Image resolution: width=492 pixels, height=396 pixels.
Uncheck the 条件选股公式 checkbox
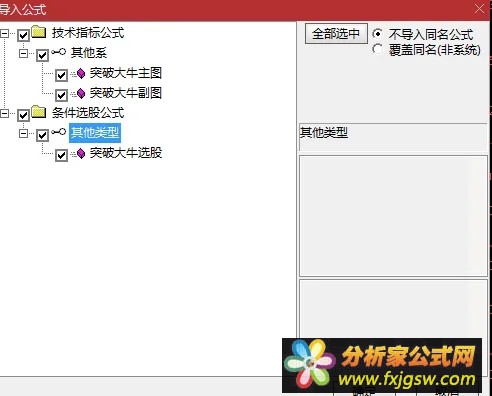pyautogui.click(x=23, y=115)
